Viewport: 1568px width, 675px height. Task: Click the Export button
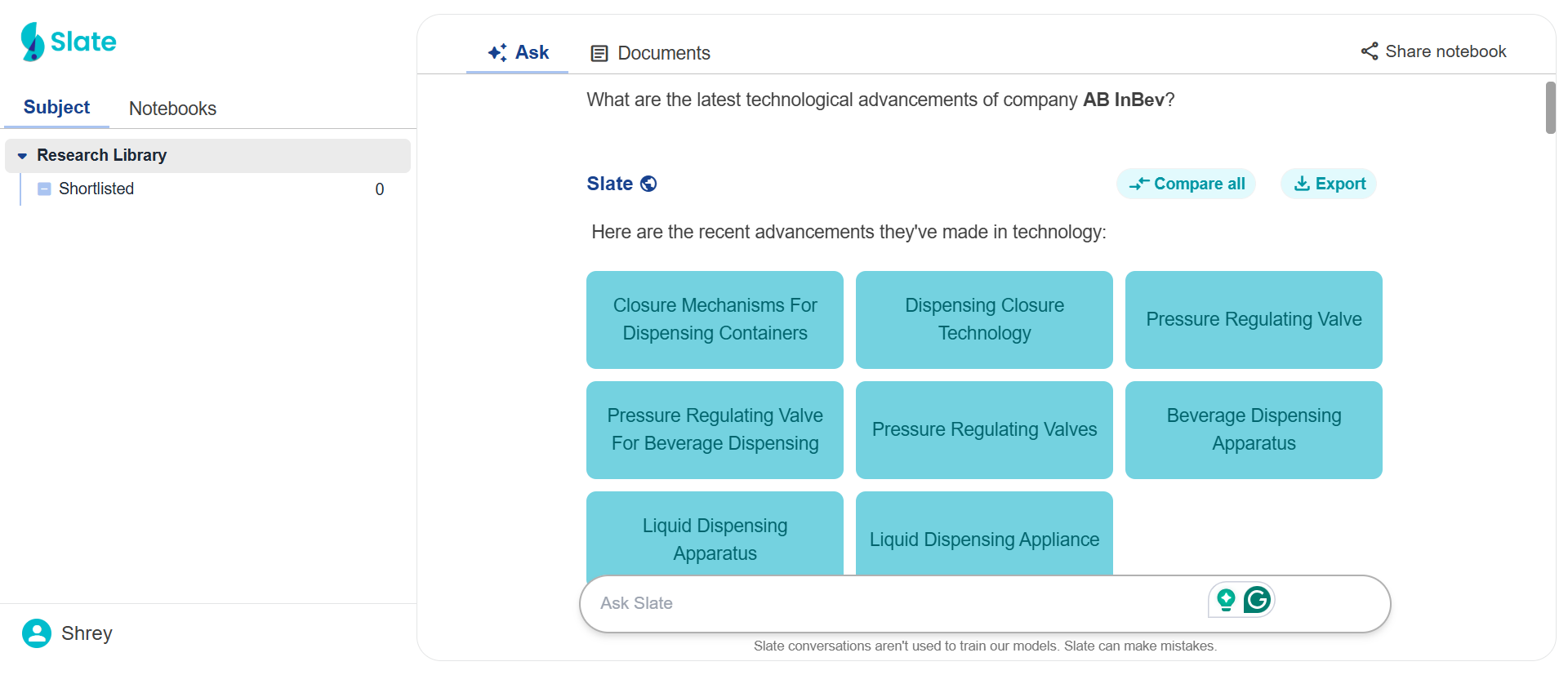(x=1328, y=184)
